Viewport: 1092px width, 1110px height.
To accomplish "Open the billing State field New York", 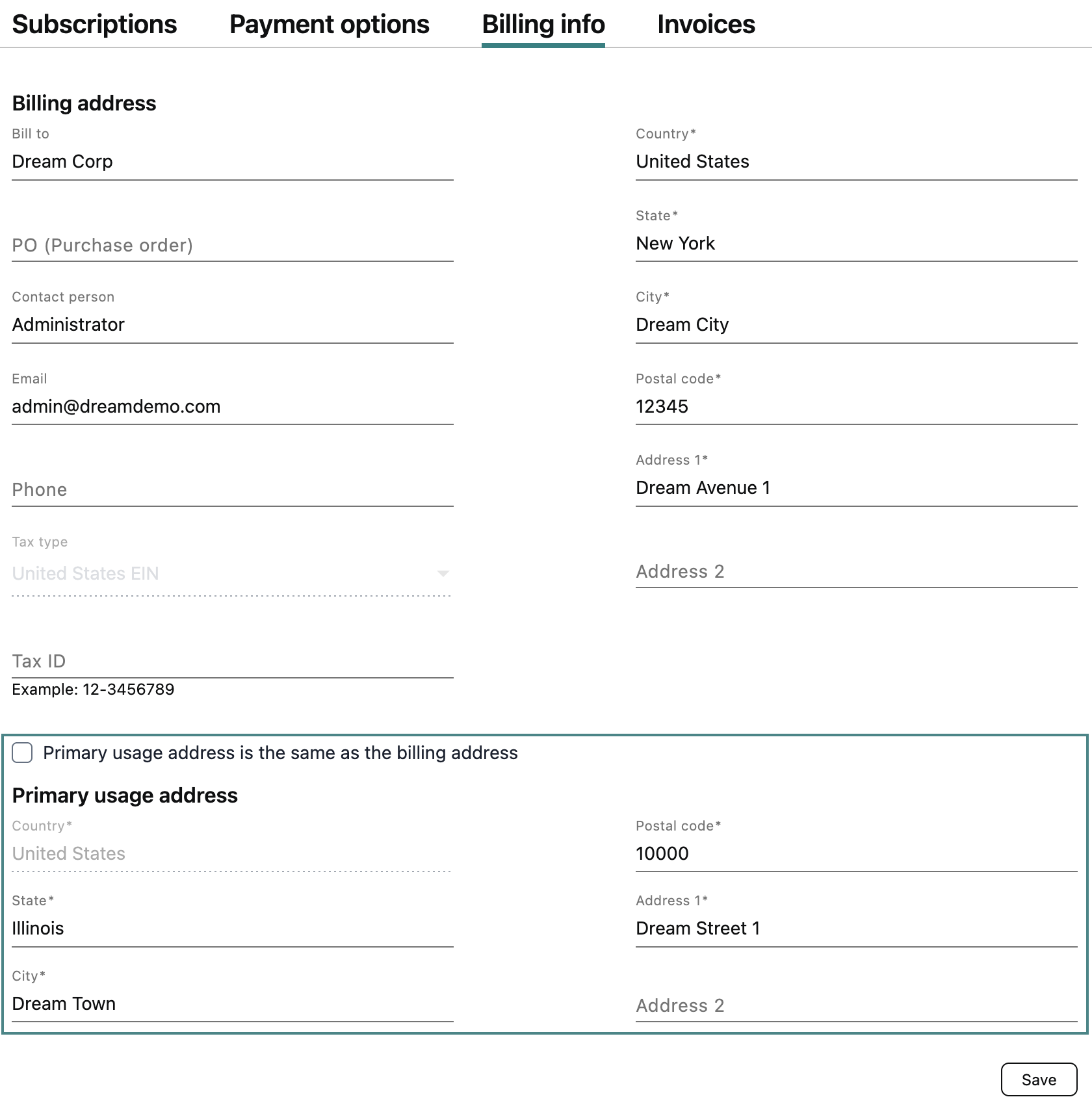I will click(x=855, y=244).
